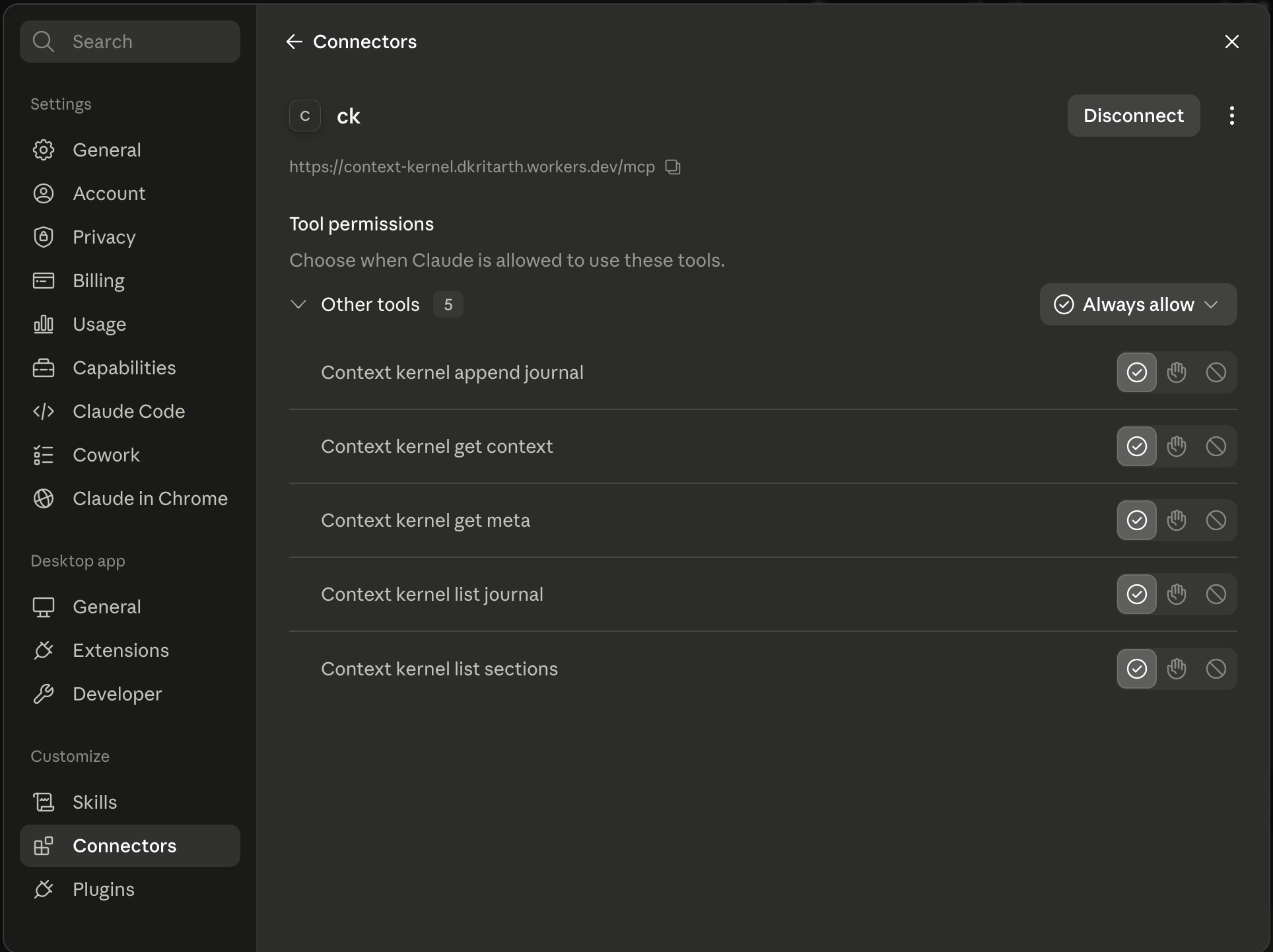1273x952 pixels.
Task: Disconnect the ck connector
Action: click(1133, 116)
